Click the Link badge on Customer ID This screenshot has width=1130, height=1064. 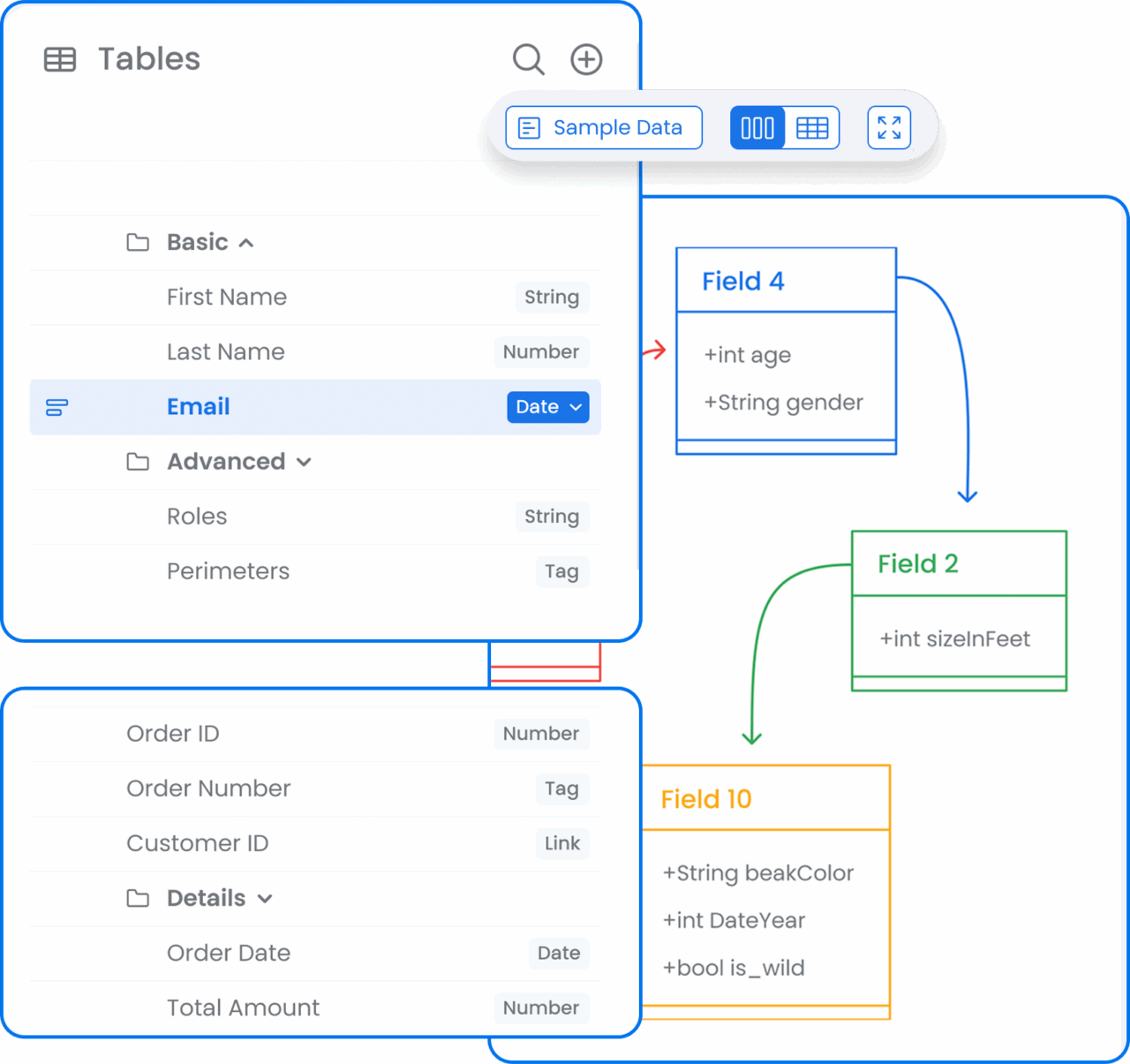click(562, 844)
